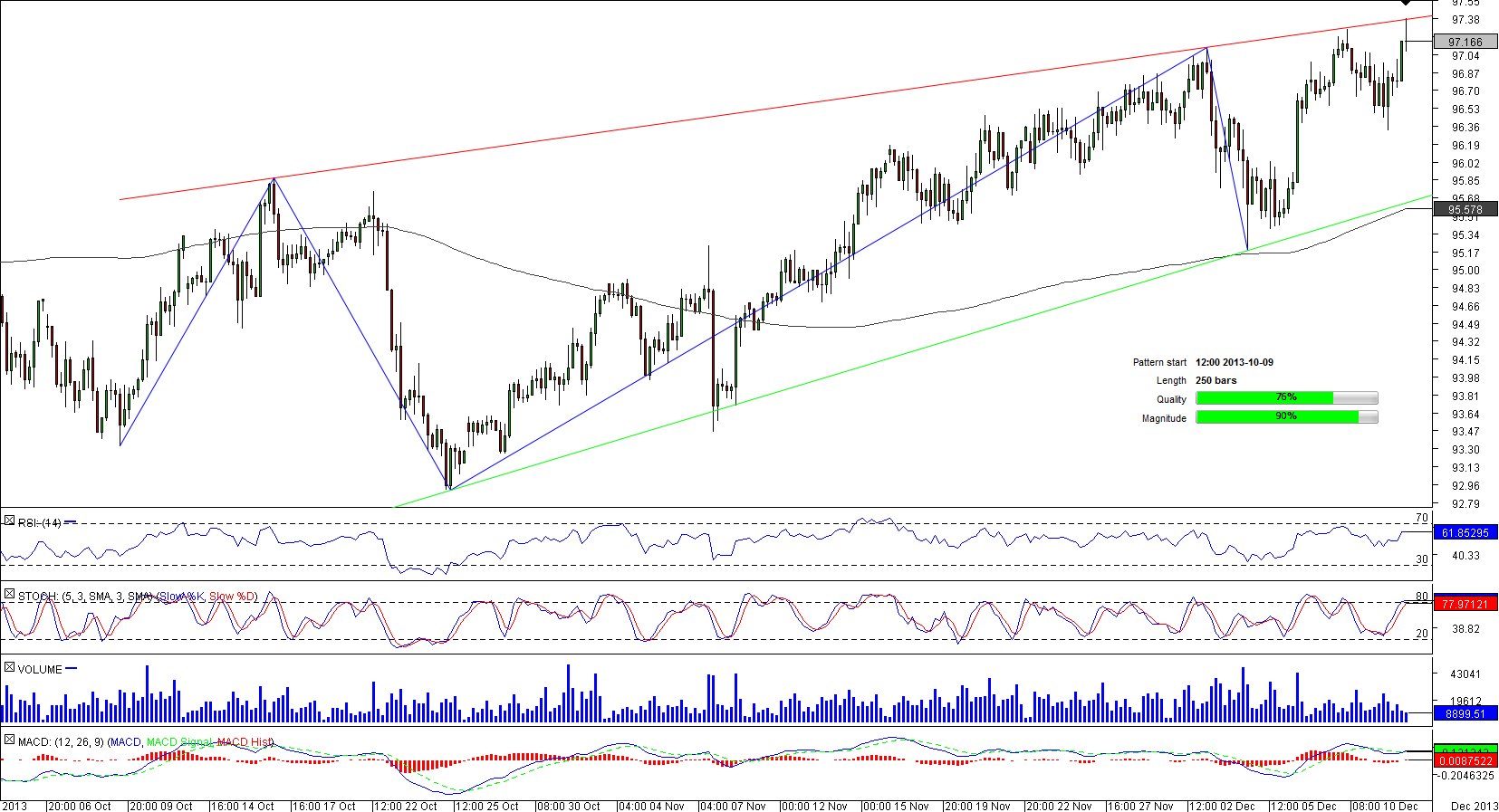The width and height of the screenshot is (1499, 812).
Task: Click the volume current value 8899.51
Action: 1465,713
